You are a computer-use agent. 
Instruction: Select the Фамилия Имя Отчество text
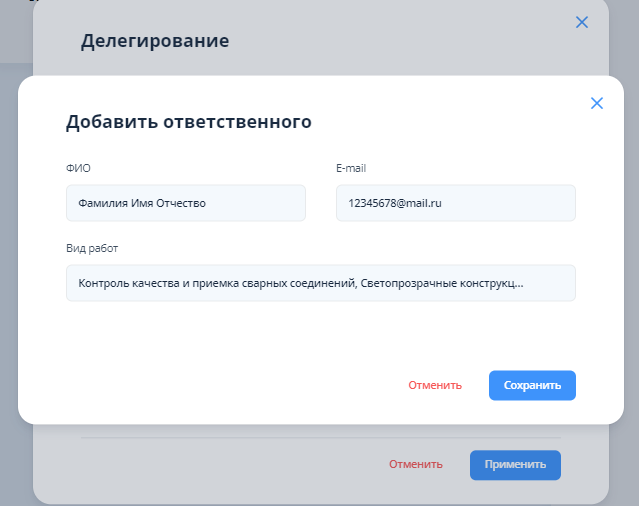pos(141,203)
